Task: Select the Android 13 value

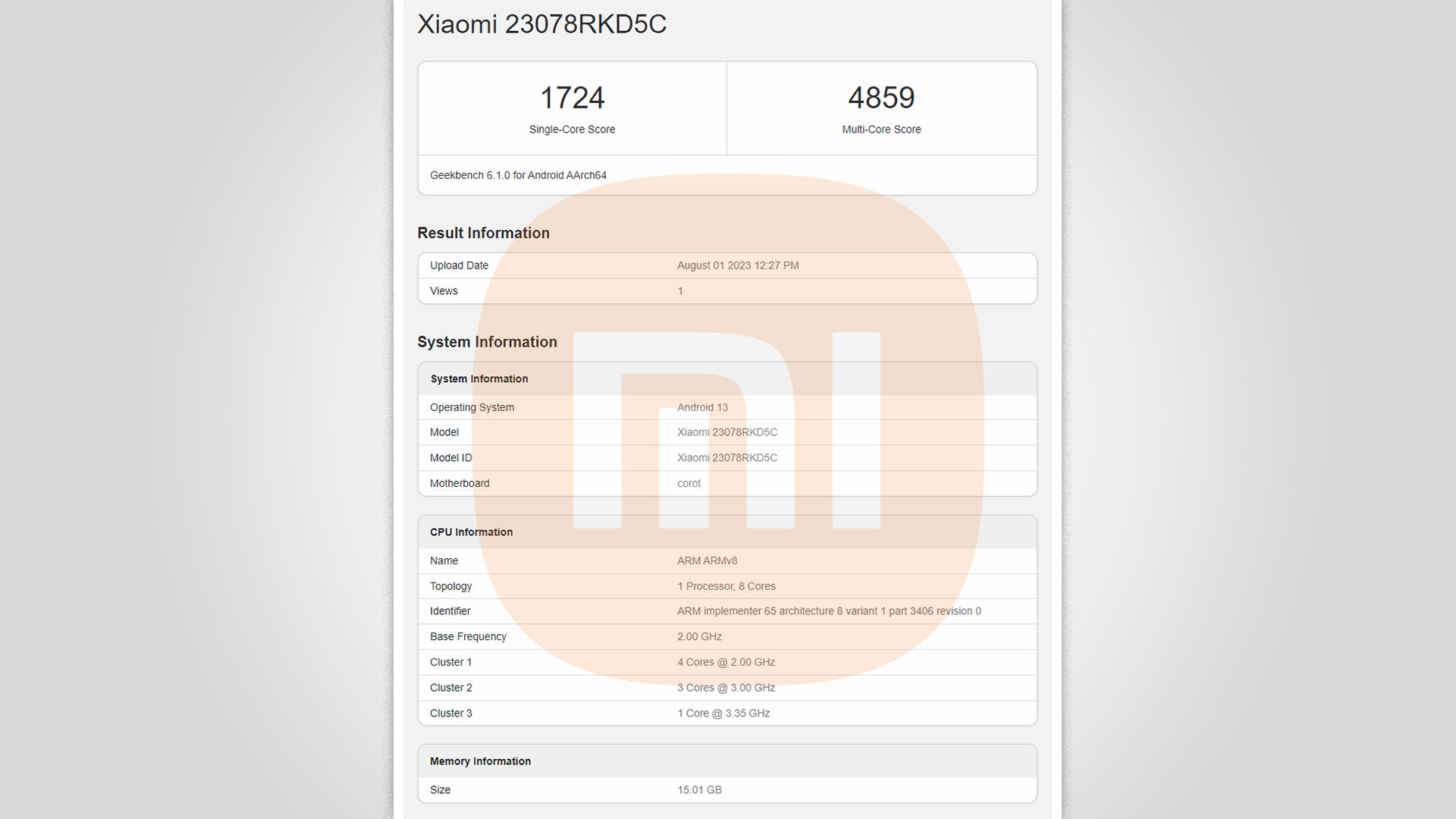Action: [x=702, y=407]
